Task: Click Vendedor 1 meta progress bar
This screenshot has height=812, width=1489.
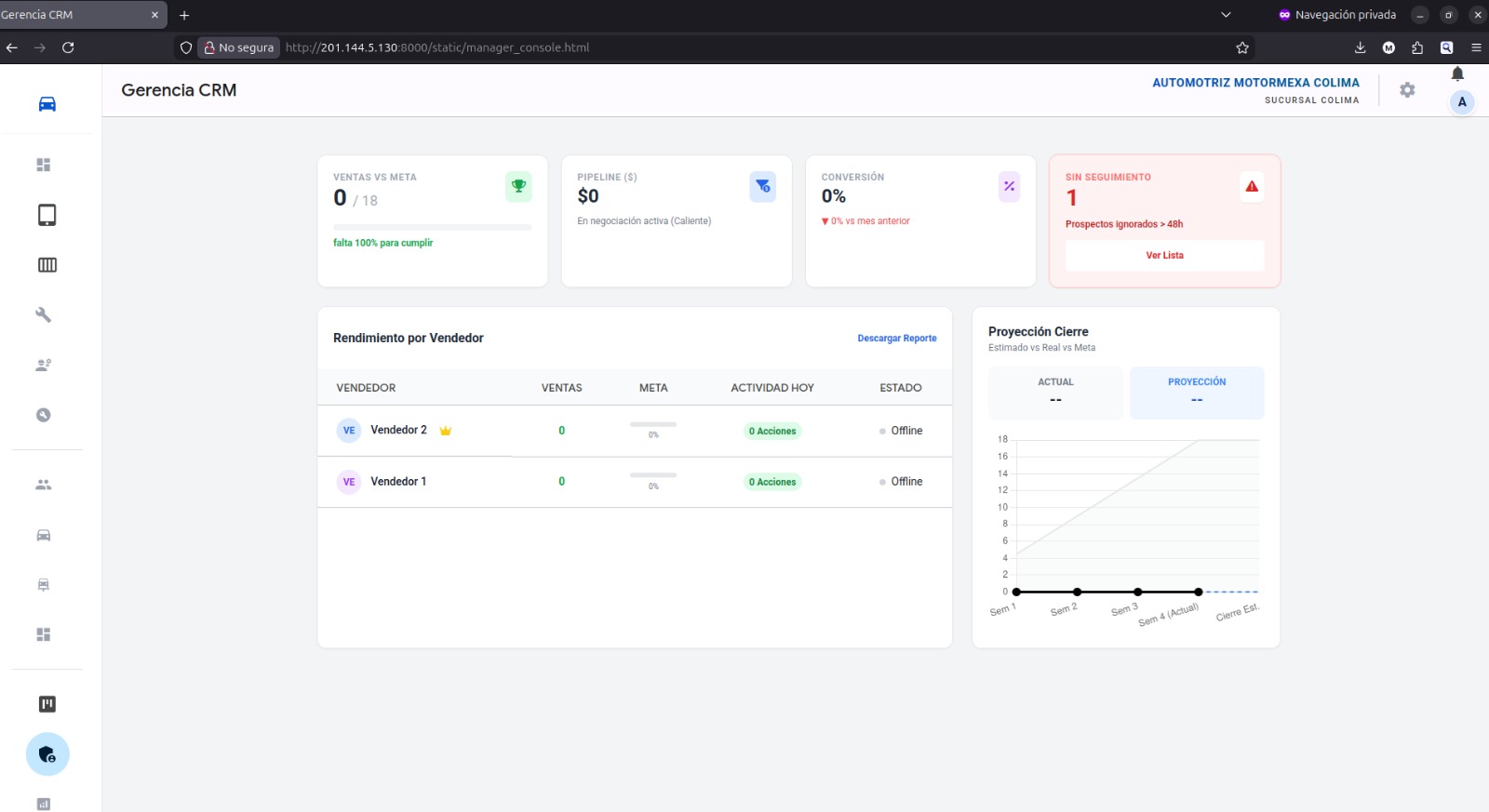Action: coord(653,475)
